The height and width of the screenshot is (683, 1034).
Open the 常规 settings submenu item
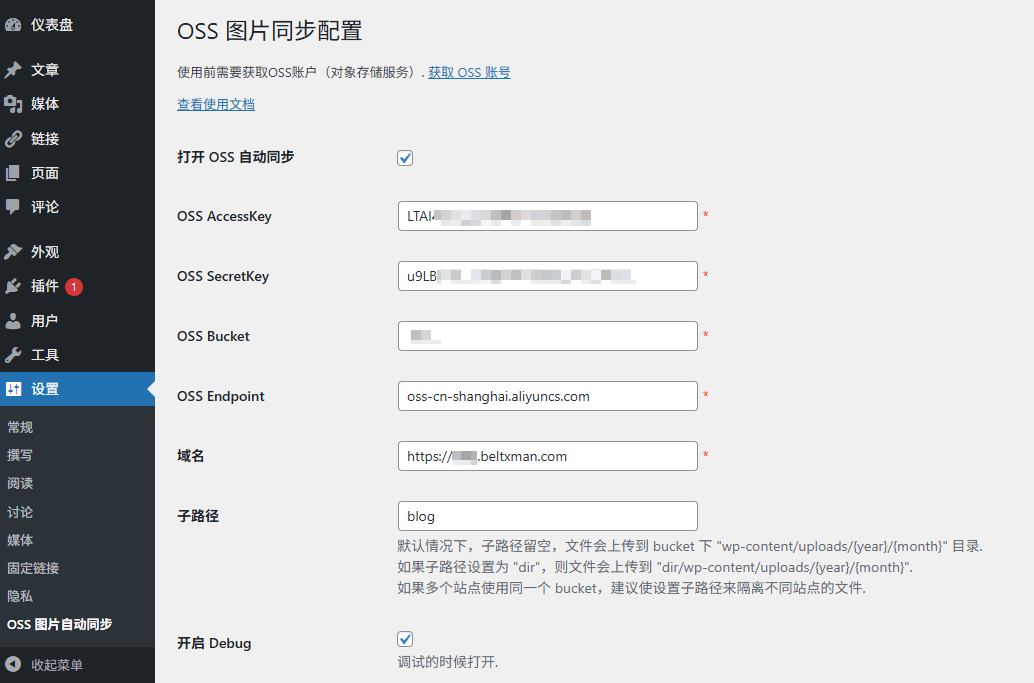[20, 427]
